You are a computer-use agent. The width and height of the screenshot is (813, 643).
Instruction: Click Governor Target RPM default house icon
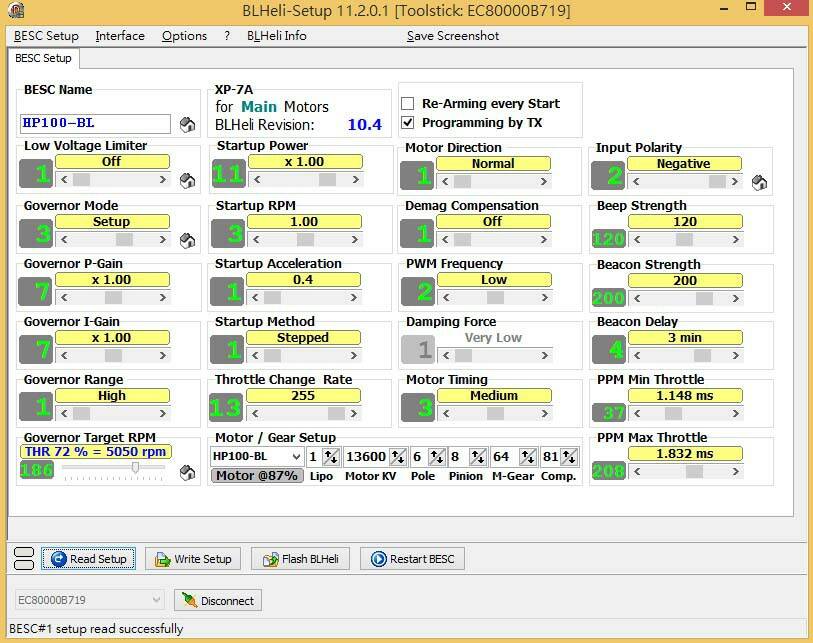[x=187, y=472]
